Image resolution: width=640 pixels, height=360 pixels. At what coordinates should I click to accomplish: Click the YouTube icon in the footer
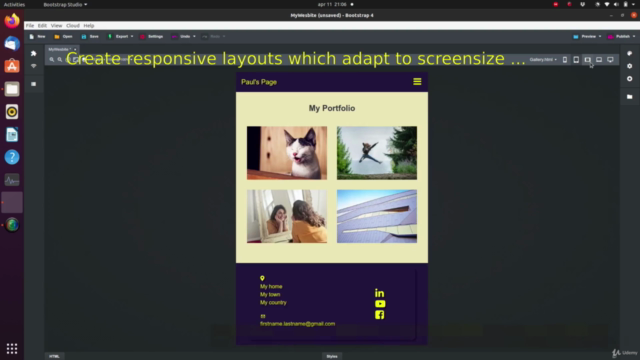click(x=380, y=304)
